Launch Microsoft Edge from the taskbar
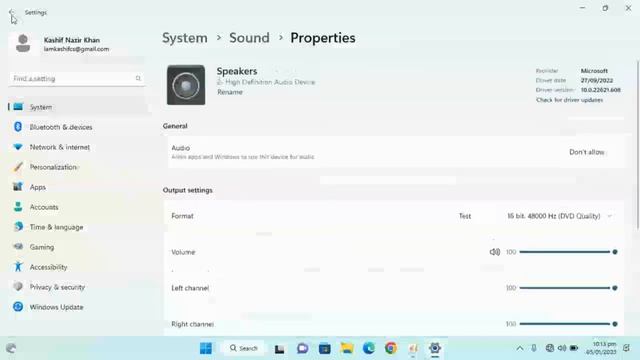 click(369, 348)
